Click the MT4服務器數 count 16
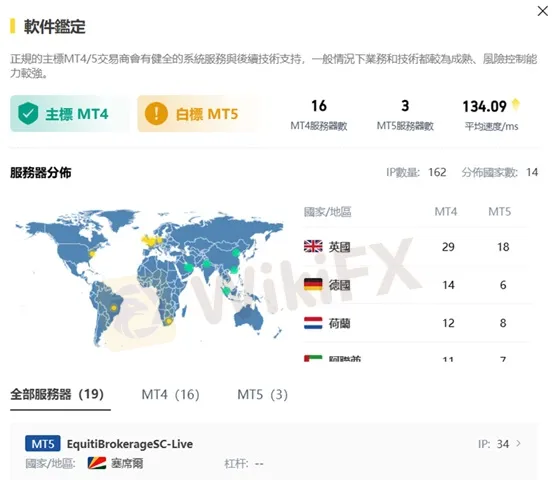 point(319,106)
